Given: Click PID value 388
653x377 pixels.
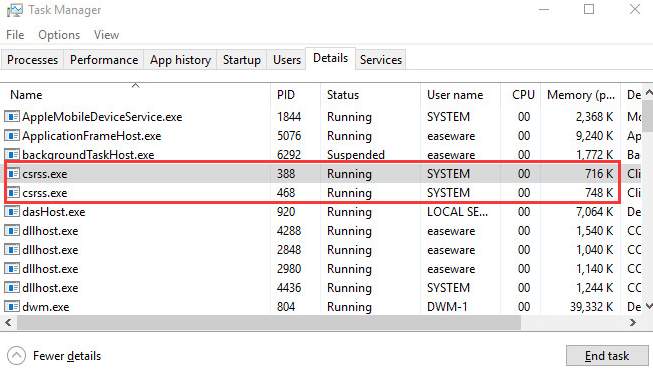Looking at the screenshot, I should click(286, 173).
